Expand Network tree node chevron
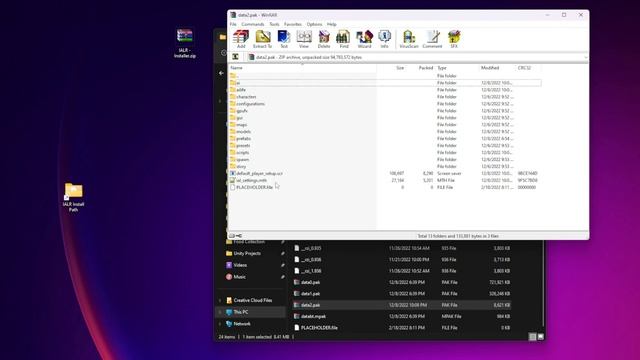This screenshot has height=360, width=640. (220, 324)
